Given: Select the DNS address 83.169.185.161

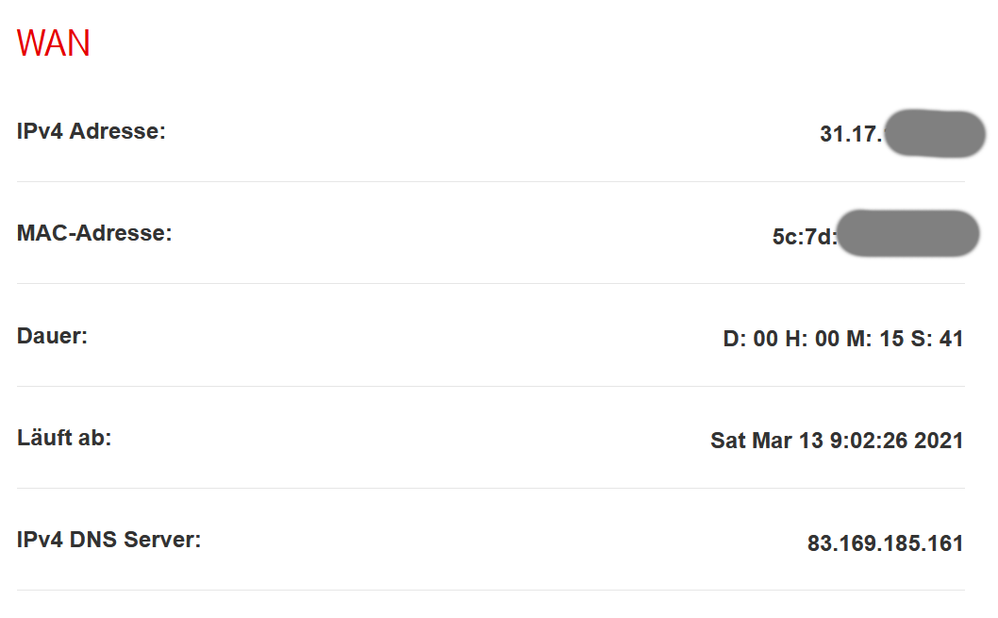Looking at the screenshot, I should 885,544.
